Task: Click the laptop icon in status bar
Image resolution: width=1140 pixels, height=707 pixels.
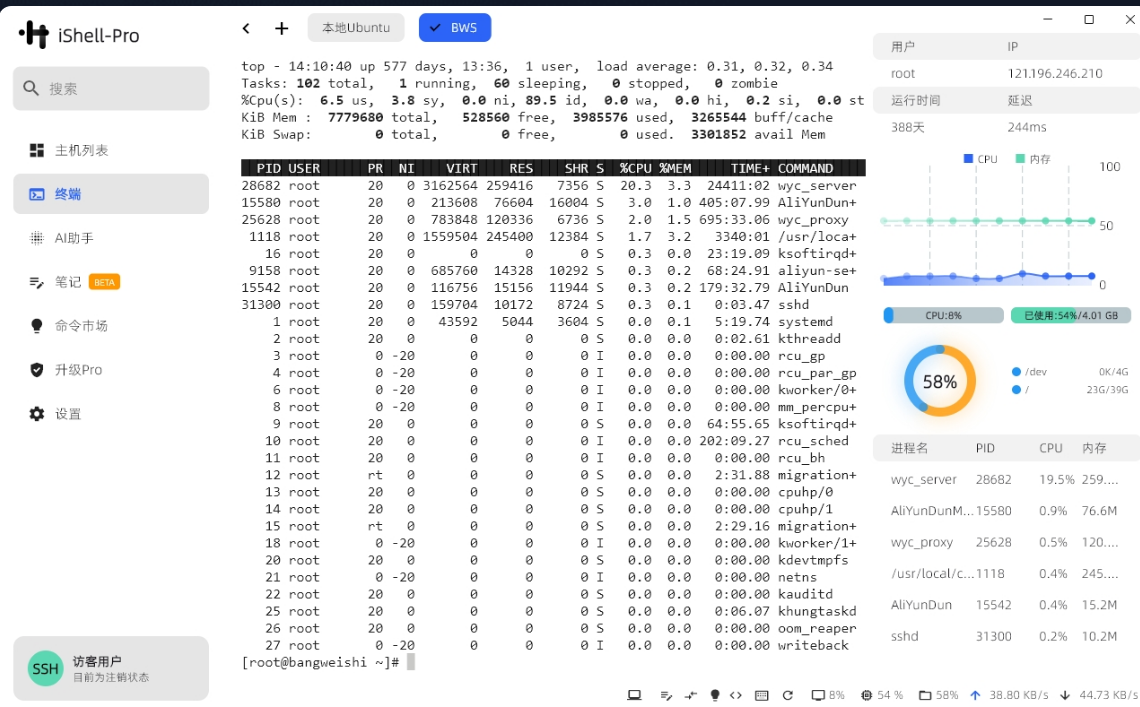Action: [x=634, y=695]
